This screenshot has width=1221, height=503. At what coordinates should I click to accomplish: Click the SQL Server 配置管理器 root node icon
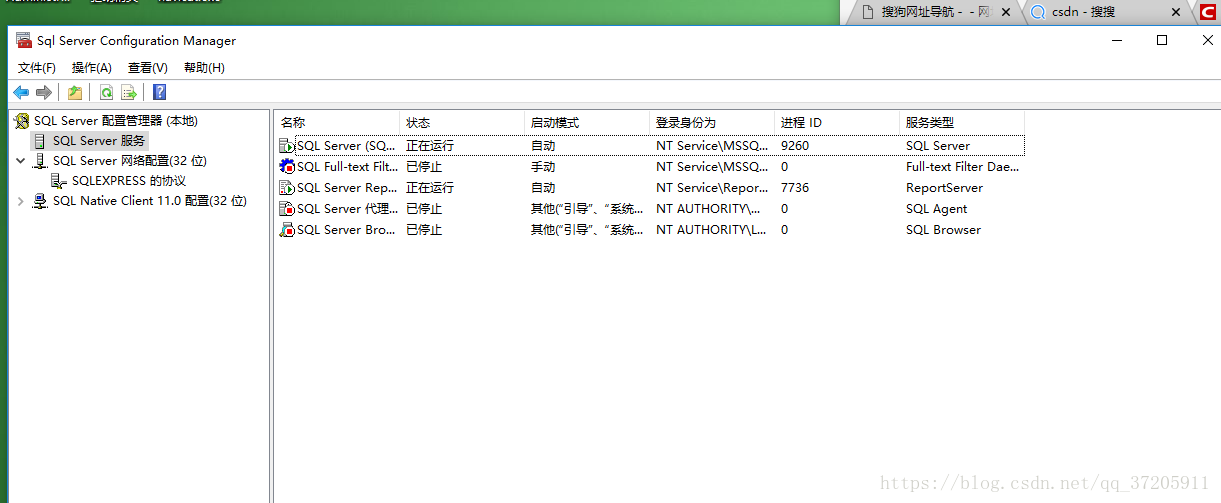(x=22, y=121)
